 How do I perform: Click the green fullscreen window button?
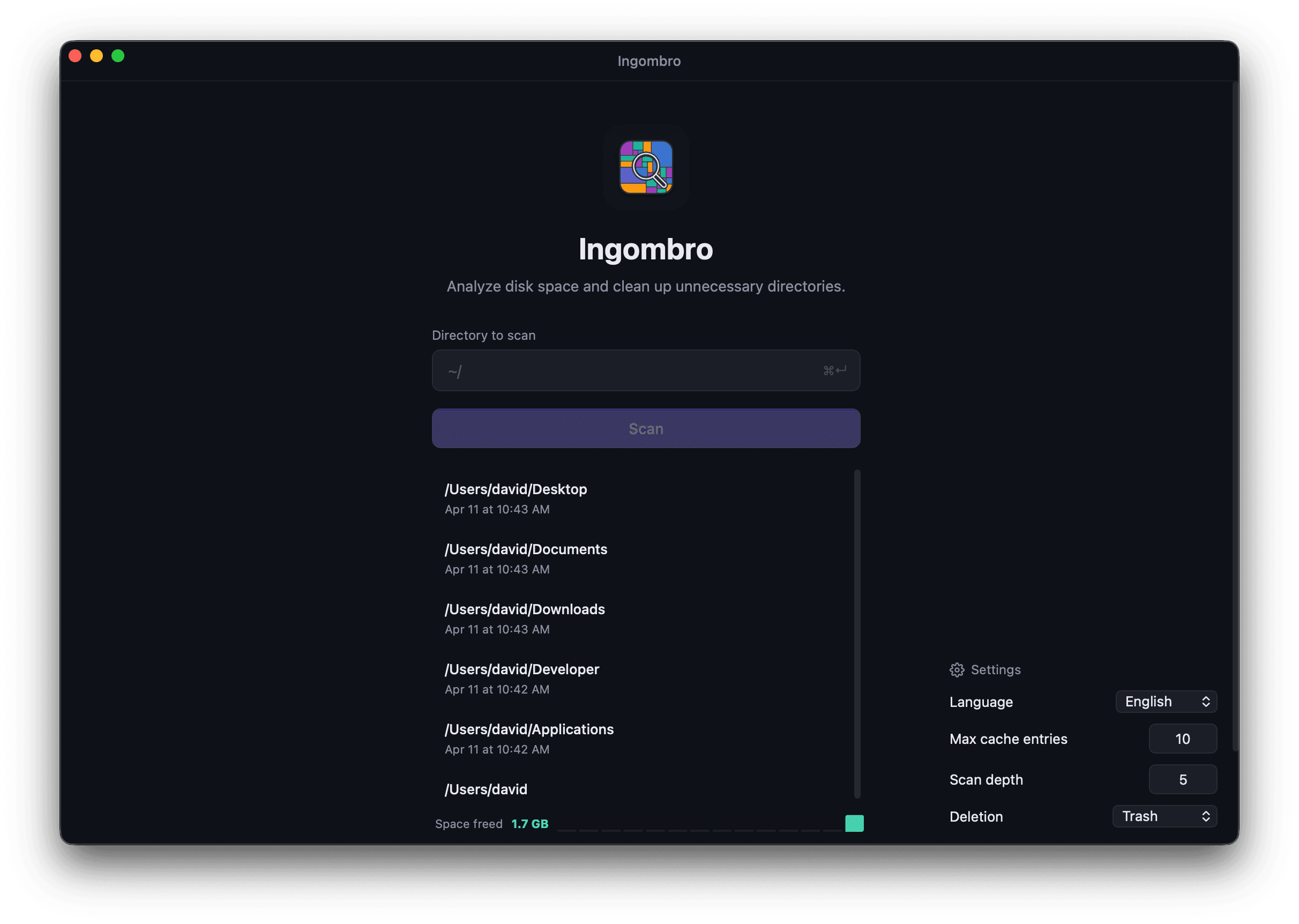118,56
